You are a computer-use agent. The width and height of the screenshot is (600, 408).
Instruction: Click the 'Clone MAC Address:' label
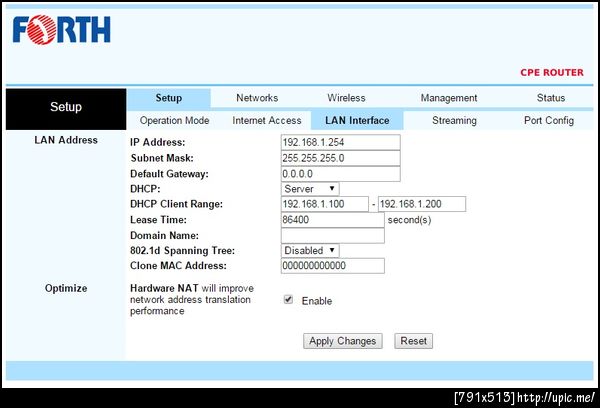point(178,266)
